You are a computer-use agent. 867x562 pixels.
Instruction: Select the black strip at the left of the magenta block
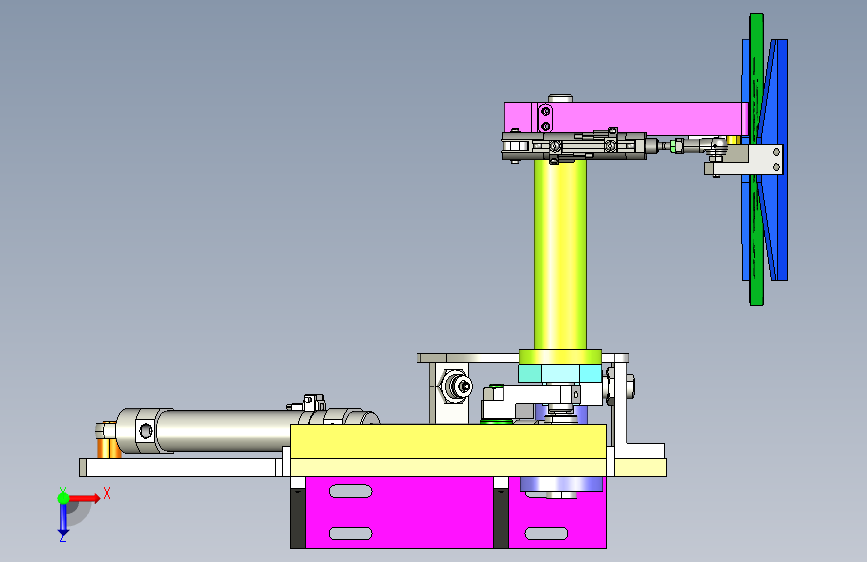297,518
